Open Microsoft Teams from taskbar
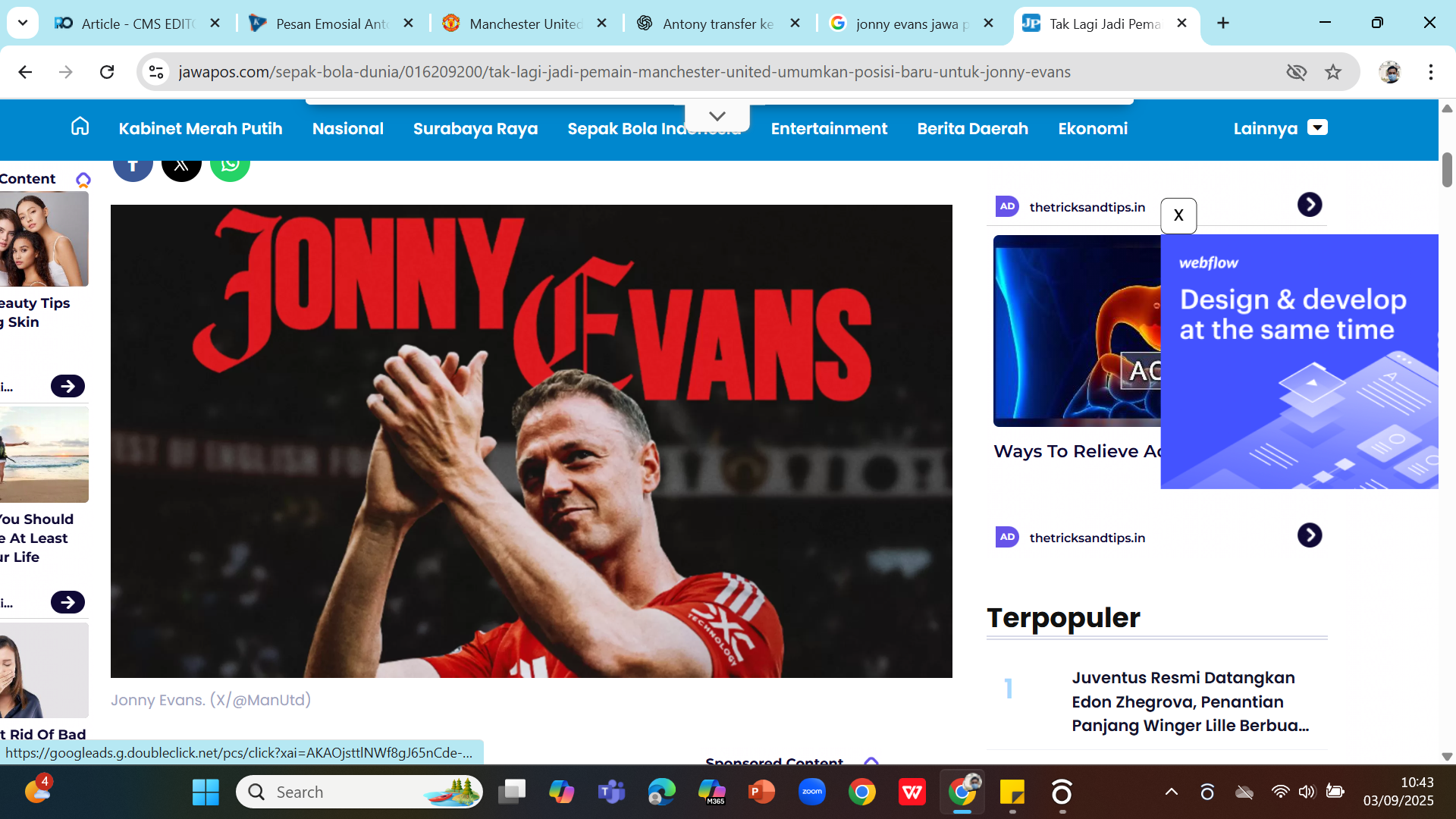 click(x=611, y=792)
